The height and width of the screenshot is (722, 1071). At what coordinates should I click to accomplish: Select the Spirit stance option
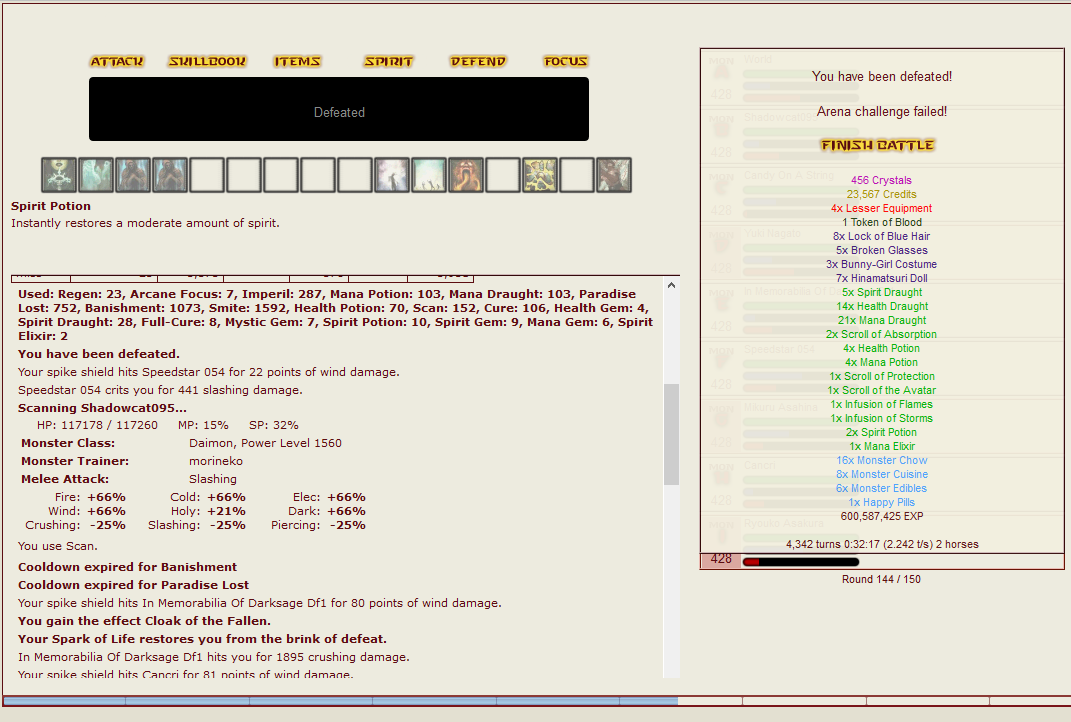[x=389, y=61]
